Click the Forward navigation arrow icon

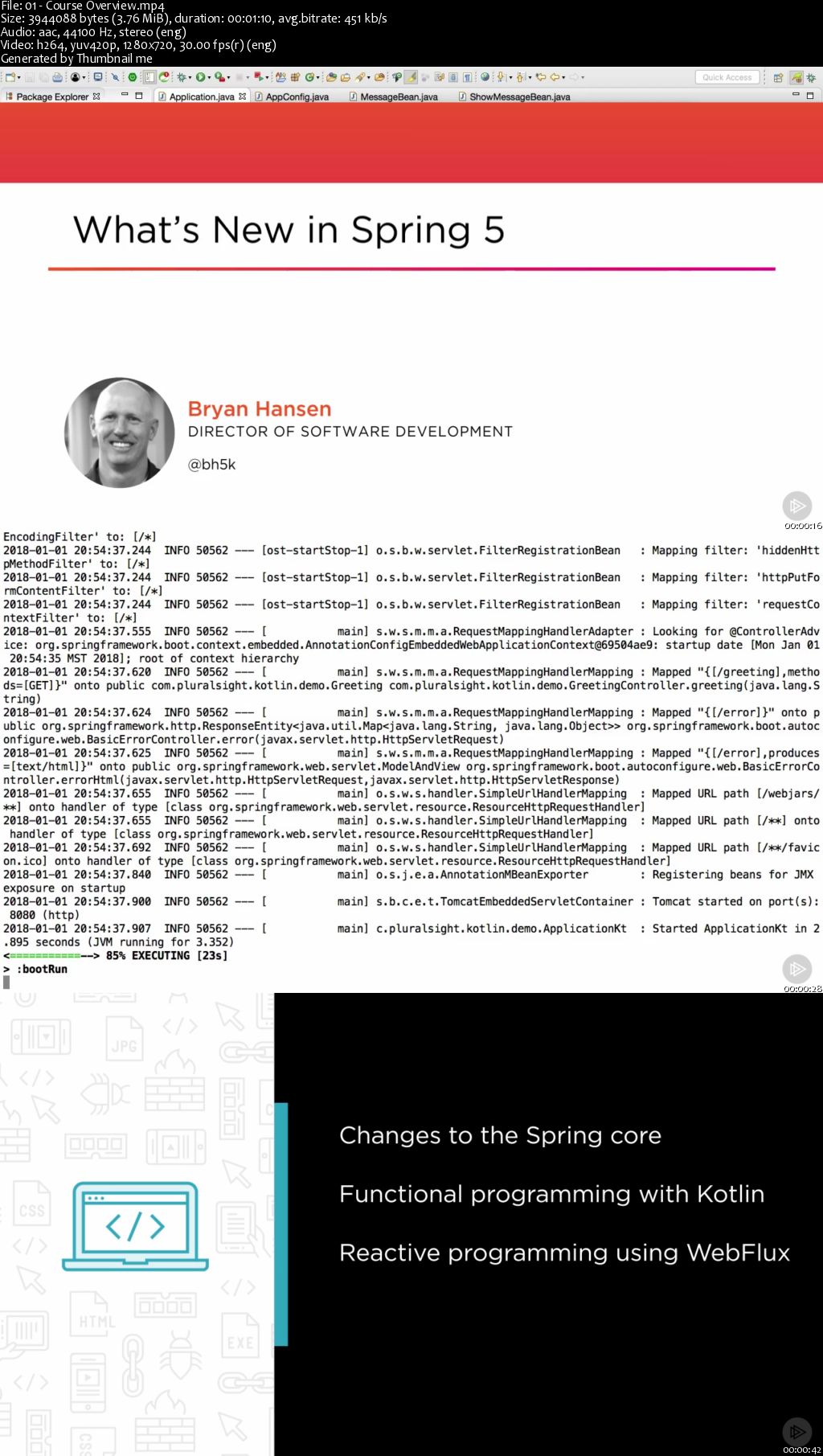(574, 77)
